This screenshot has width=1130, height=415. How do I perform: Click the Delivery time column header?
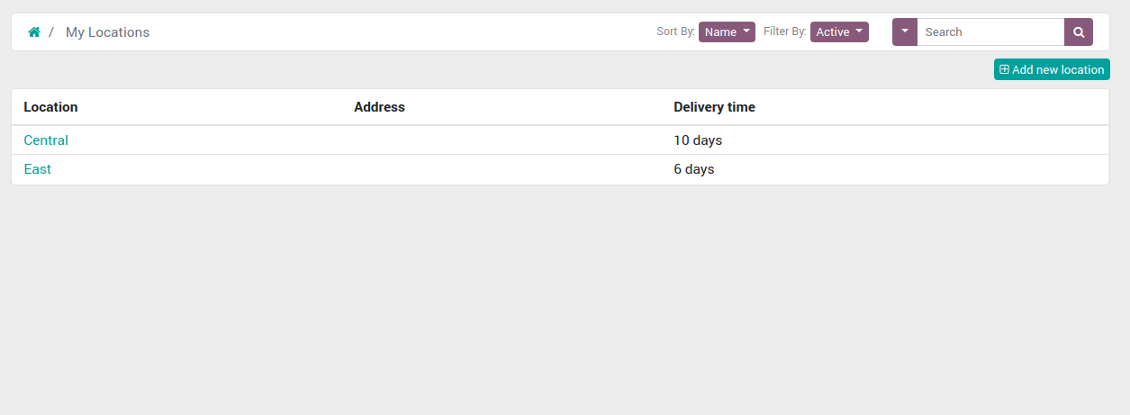[714, 107]
